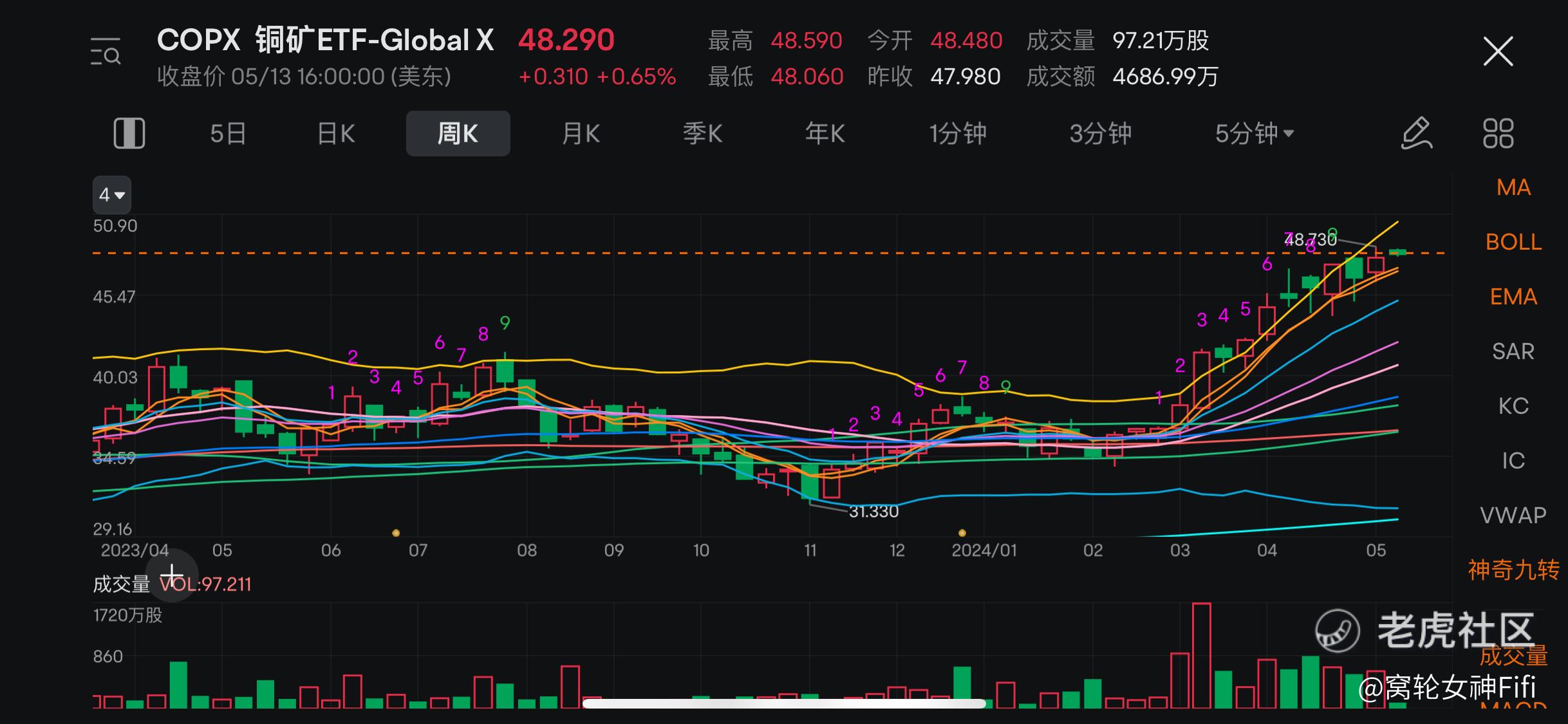
Task: Open the four-square grid layout icon
Action: coord(1498,133)
